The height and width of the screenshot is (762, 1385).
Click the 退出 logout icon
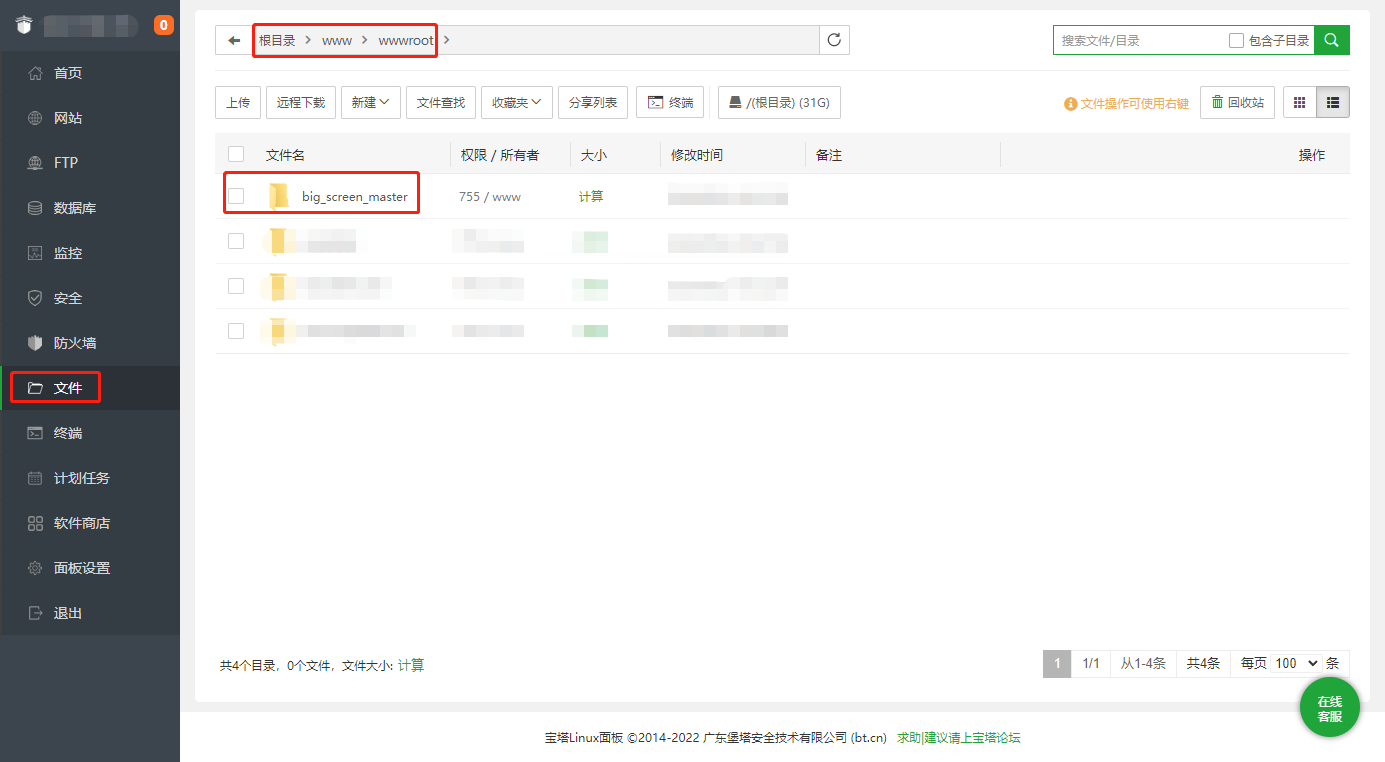point(35,613)
